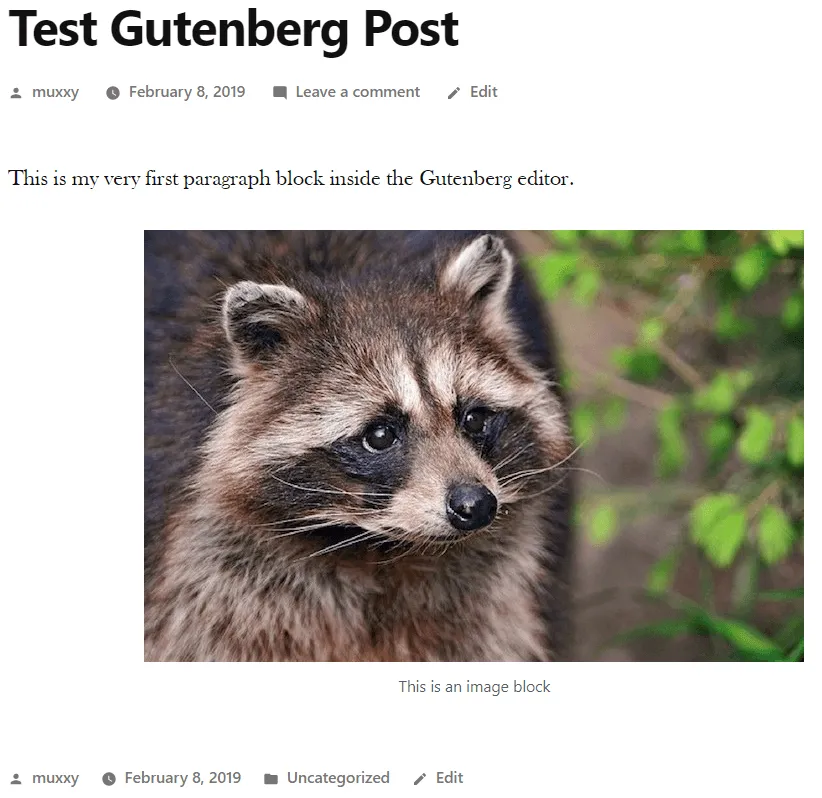
Task: Open the Edit link beside Leave a comment
Action: click(x=483, y=92)
